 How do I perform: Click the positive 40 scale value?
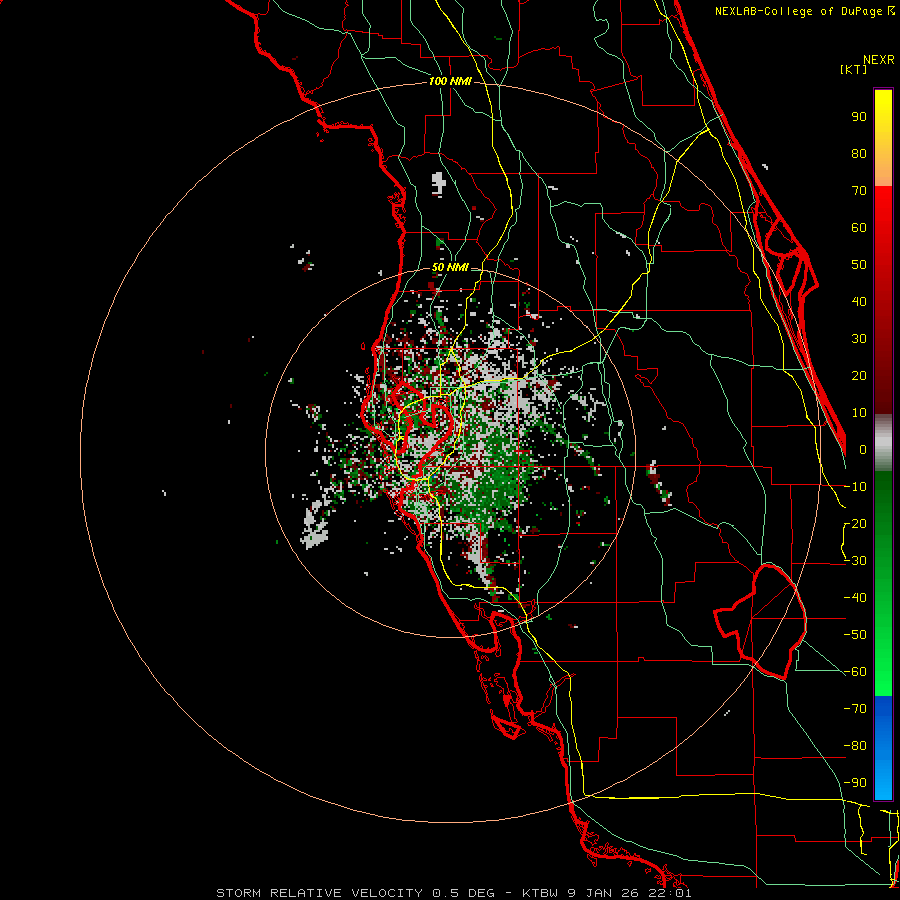(x=859, y=301)
